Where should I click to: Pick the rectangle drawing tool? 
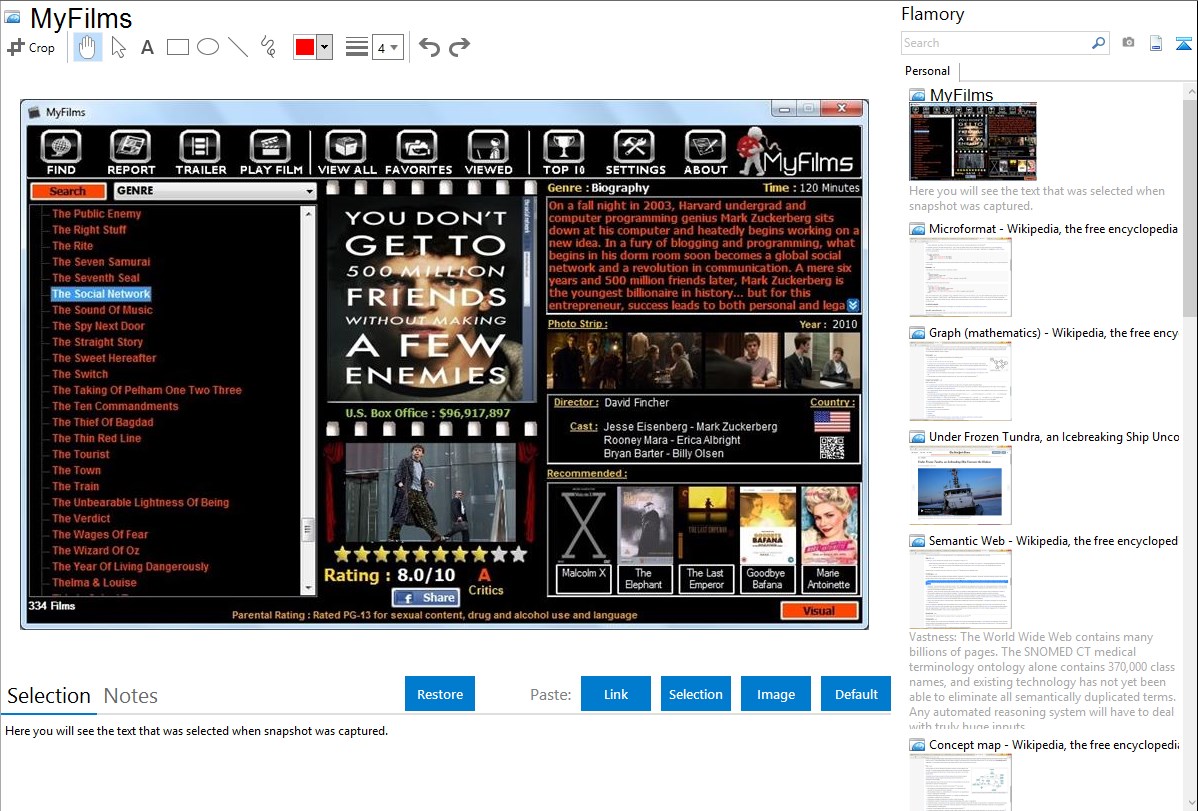177,47
